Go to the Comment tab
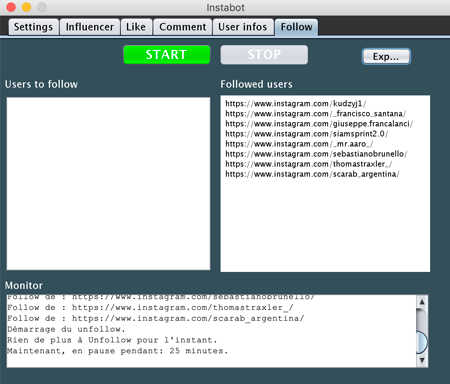450x384 pixels. pos(183,27)
